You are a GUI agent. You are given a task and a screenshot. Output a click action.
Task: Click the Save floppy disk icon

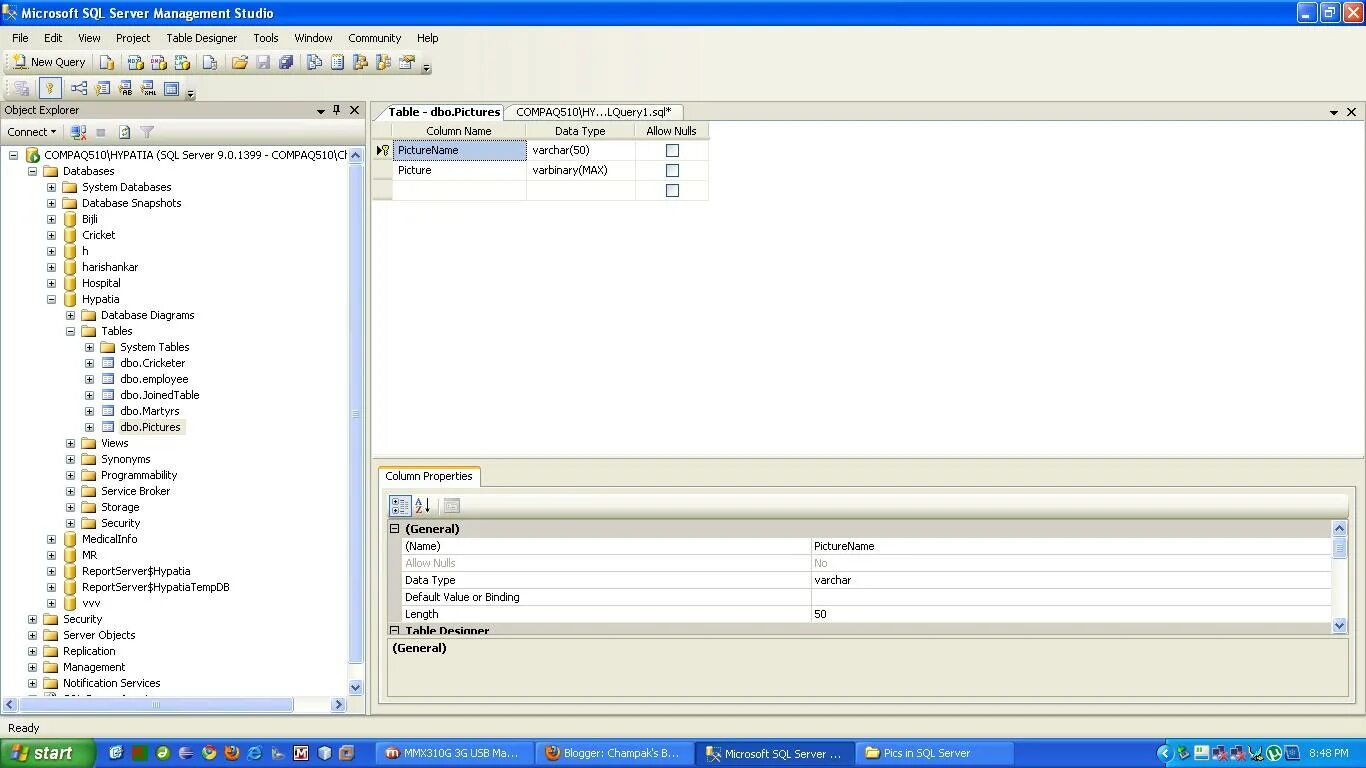pos(263,62)
